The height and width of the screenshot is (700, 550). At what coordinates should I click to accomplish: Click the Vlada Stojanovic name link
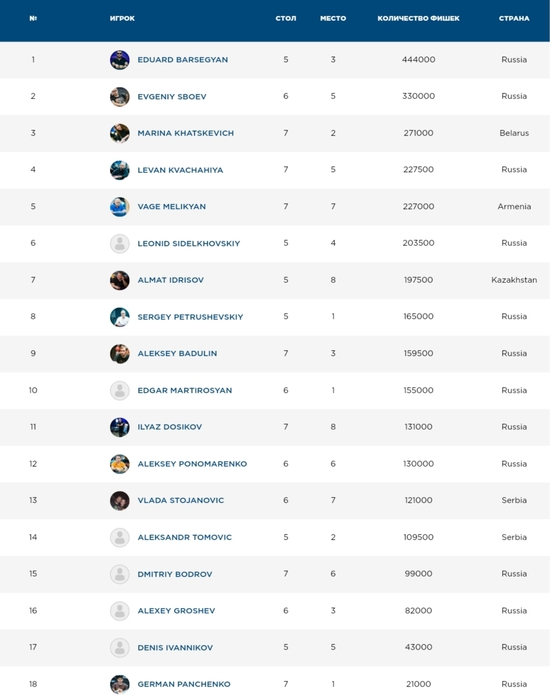point(180,500)
